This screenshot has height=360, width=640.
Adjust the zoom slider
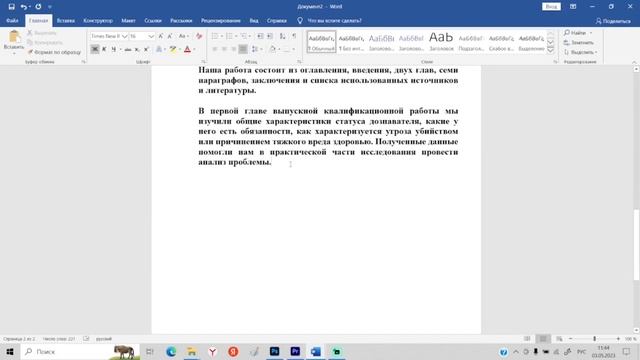(x=594, y=339)
